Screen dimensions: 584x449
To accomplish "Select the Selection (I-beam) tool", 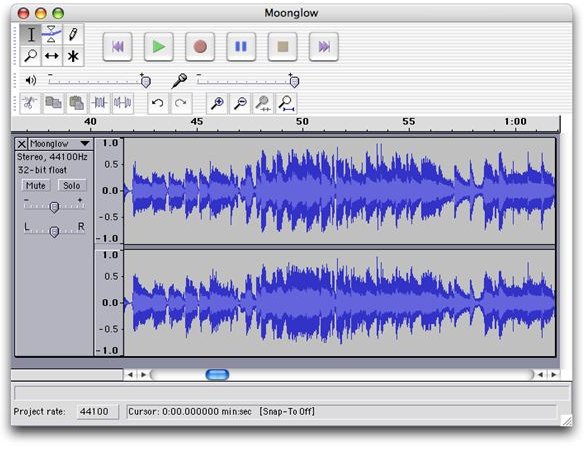I will [31, 35].
